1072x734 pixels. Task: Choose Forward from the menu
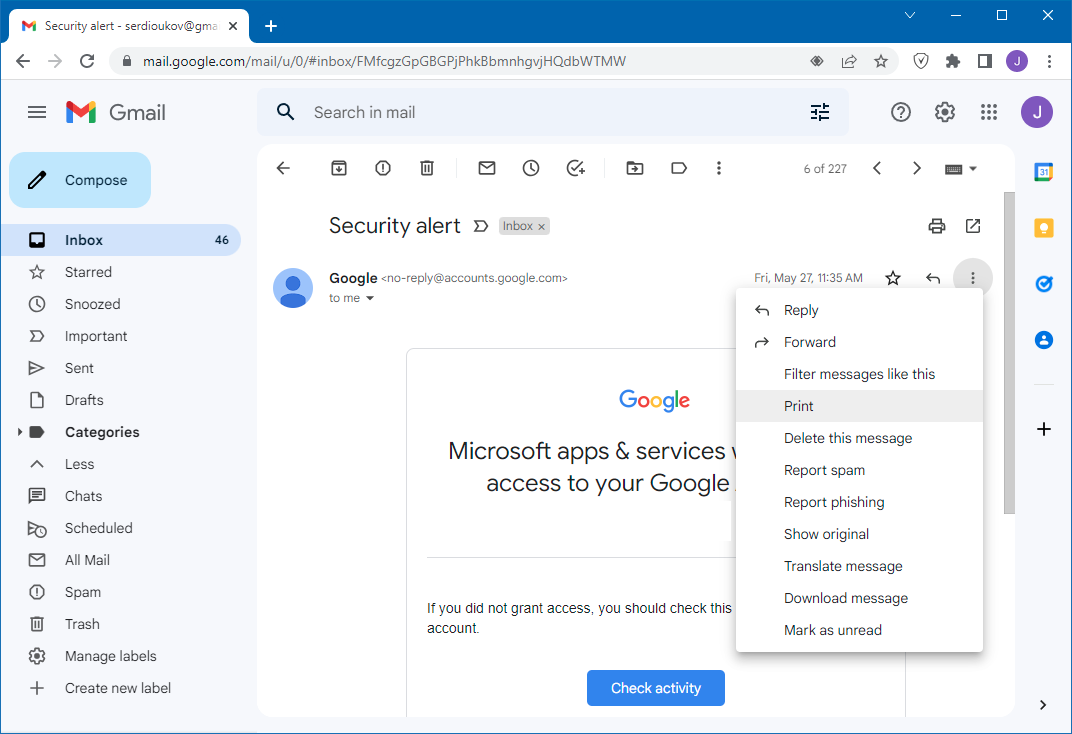click(x=859, y=342)
